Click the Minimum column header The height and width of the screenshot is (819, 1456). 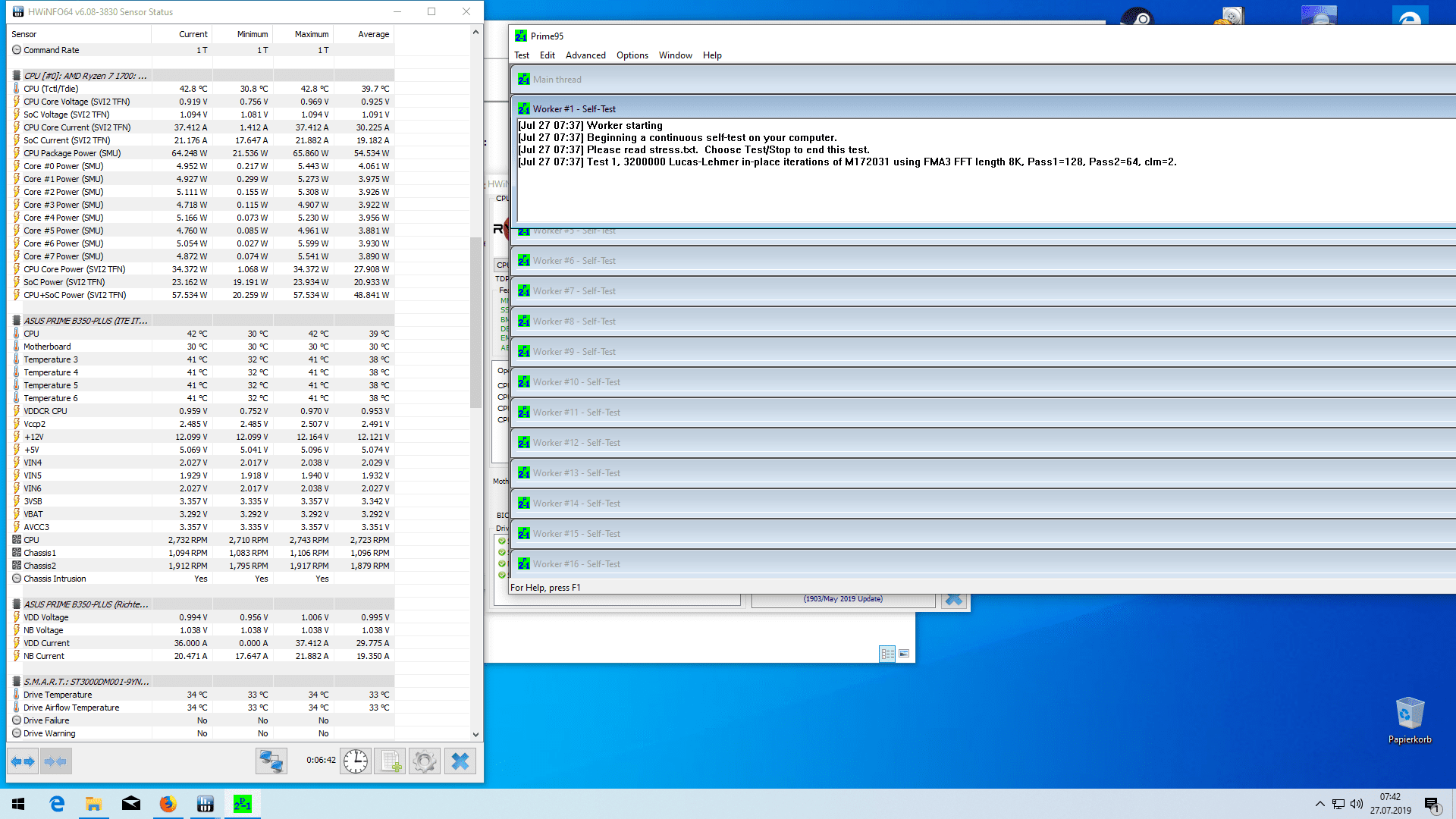[x=243, y=34]
